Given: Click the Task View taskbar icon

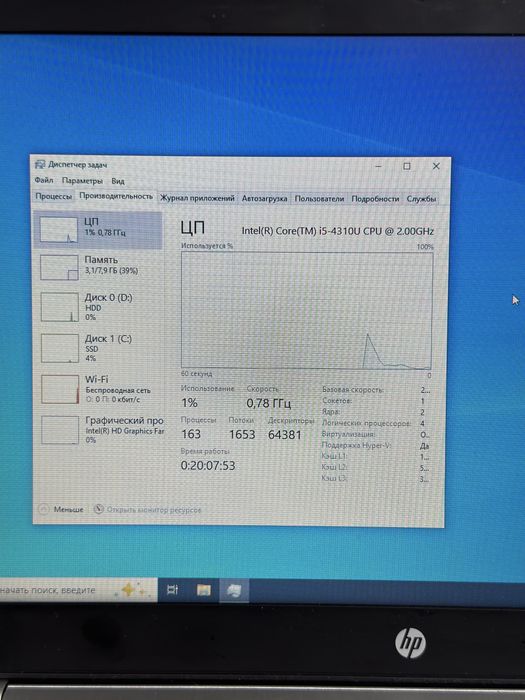Looking at the screenshot, I should pyautogui.click(x=172, y=590).
